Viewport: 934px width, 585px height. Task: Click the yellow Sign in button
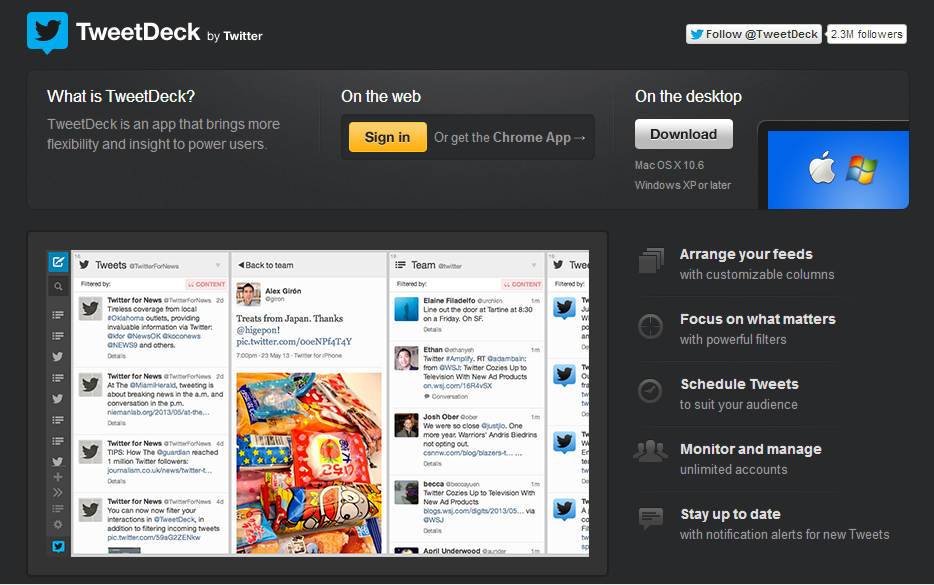click(387, 137)
